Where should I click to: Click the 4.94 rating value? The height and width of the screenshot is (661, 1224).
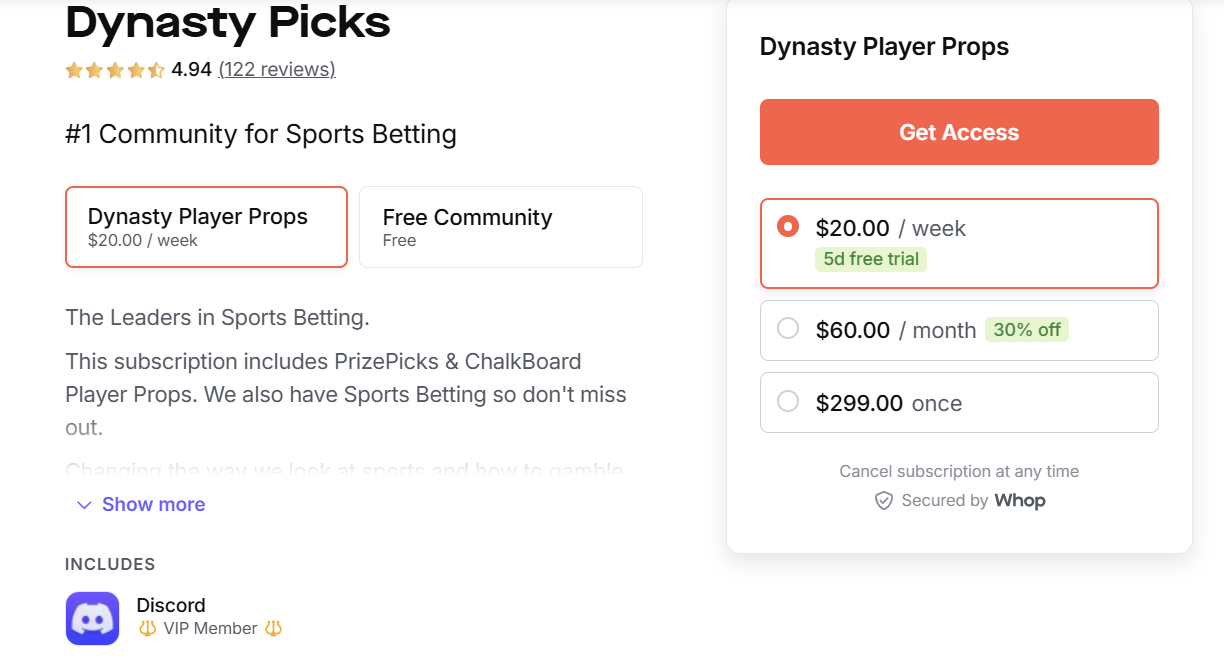[x=191, y=70]
